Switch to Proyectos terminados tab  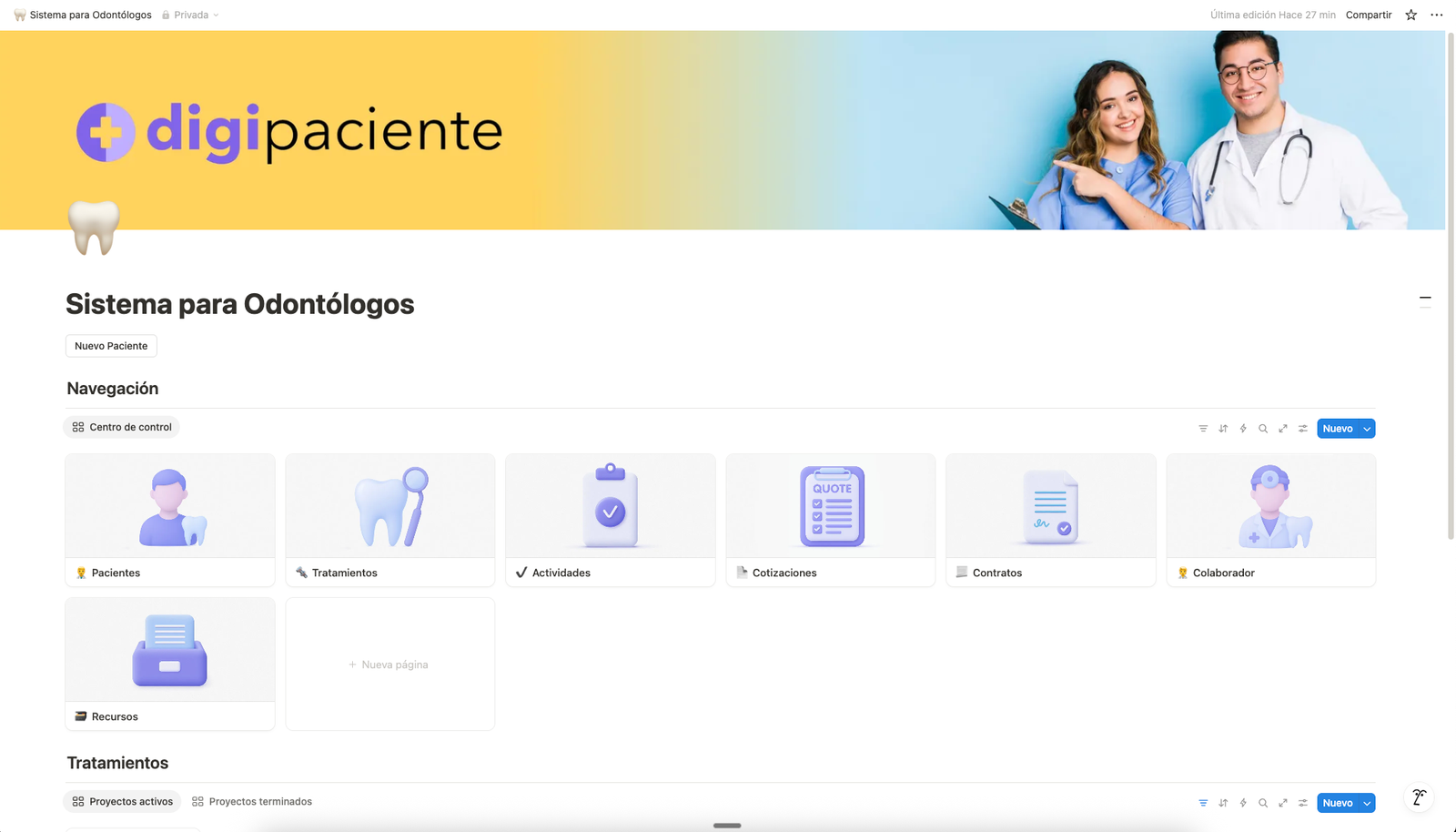(x=252, y=802)
